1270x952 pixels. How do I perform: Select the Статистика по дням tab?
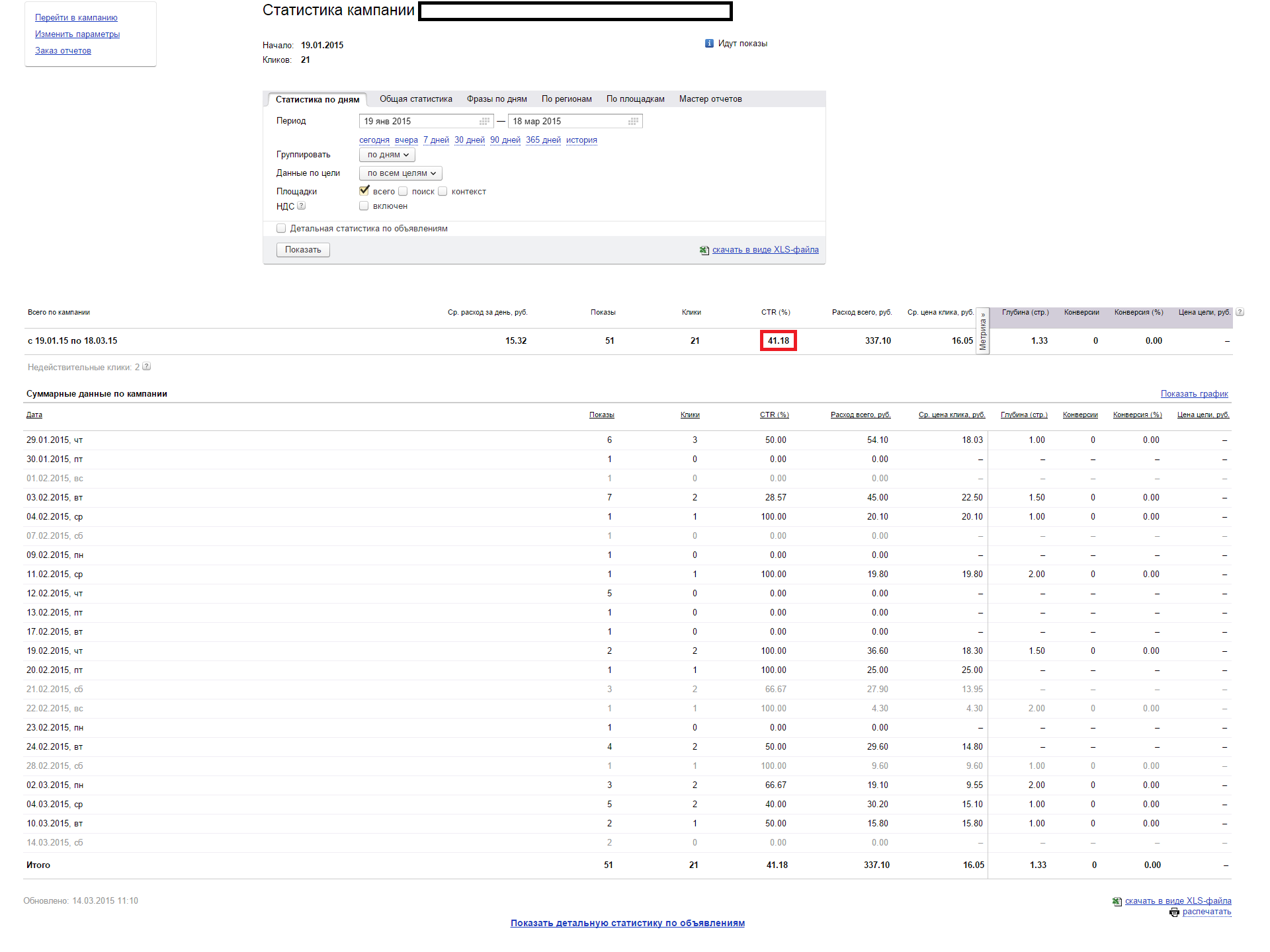317,99
